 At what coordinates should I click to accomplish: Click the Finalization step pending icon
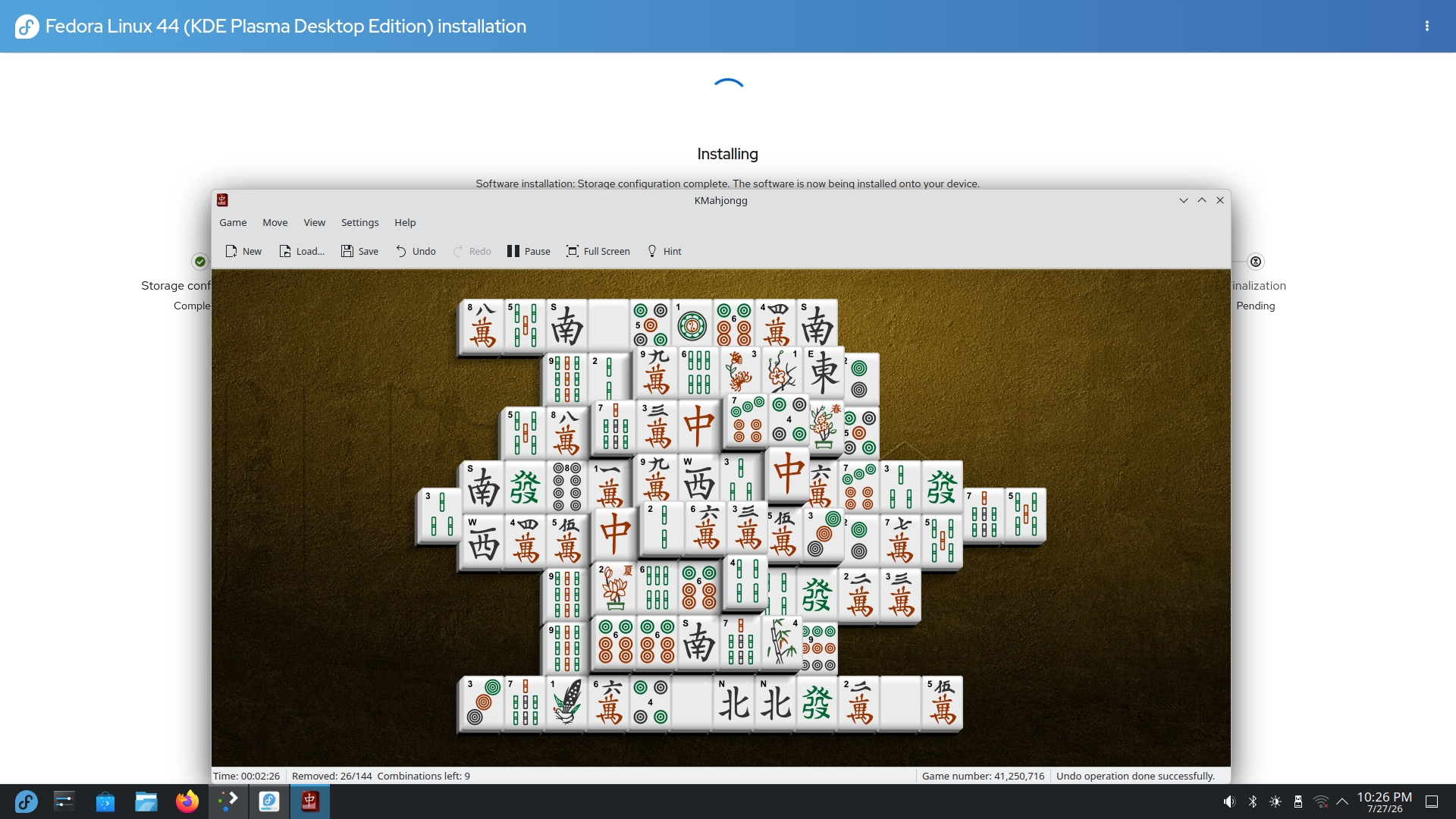pyautogui.click(x=1256, y=262)
